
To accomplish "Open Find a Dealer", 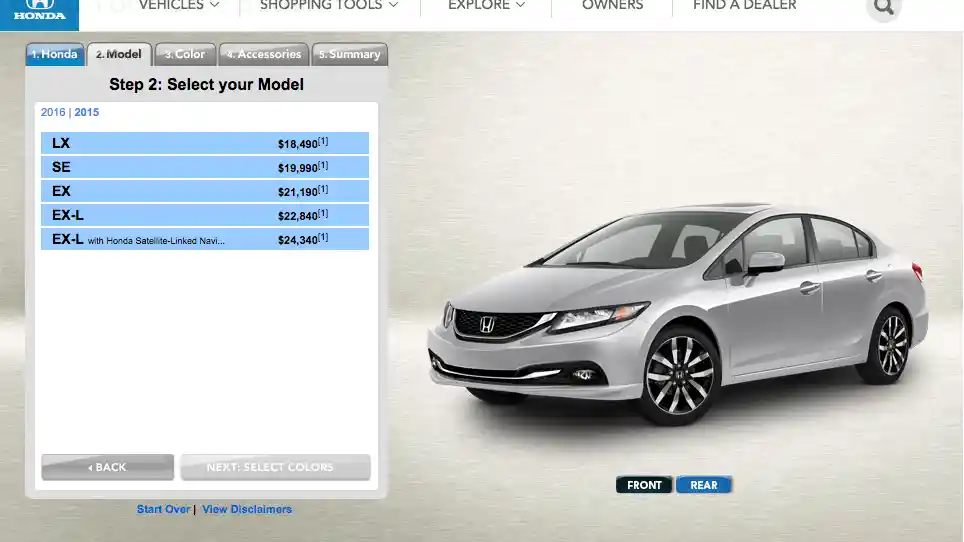I will 745,6.
